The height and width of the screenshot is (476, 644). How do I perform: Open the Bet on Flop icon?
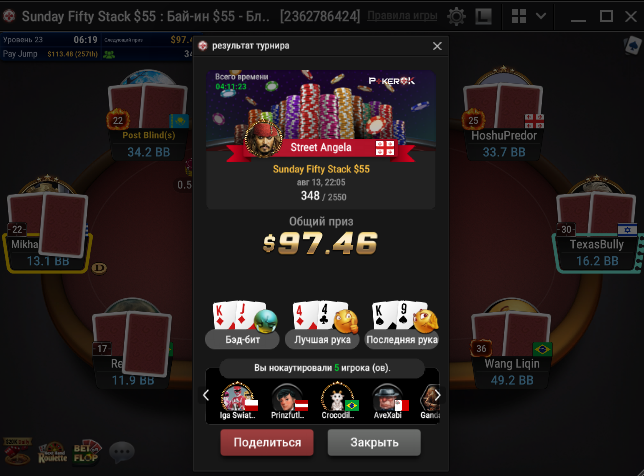[87, 451]
